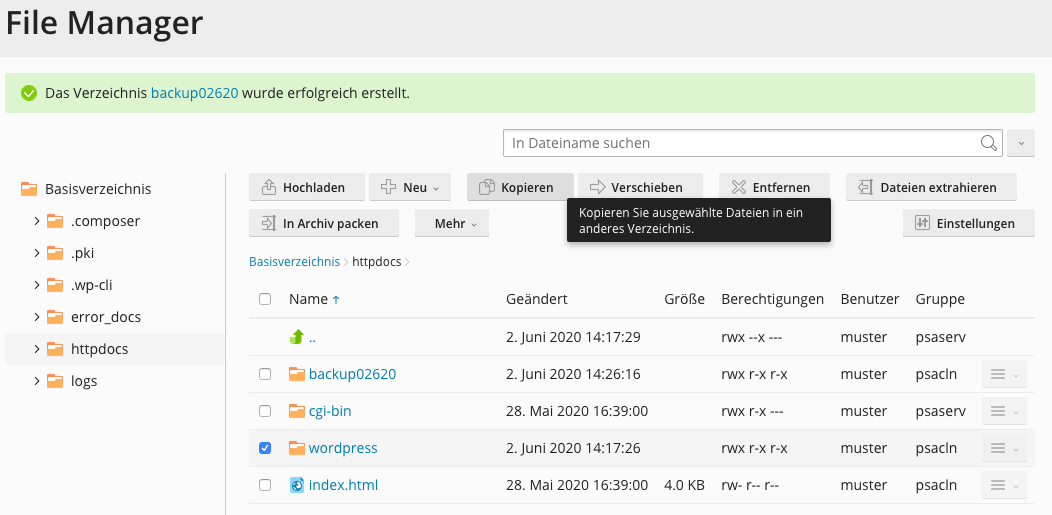Open the Neu dropdown menu
This screenshot has height=515, width=1052.
point(410,187)
